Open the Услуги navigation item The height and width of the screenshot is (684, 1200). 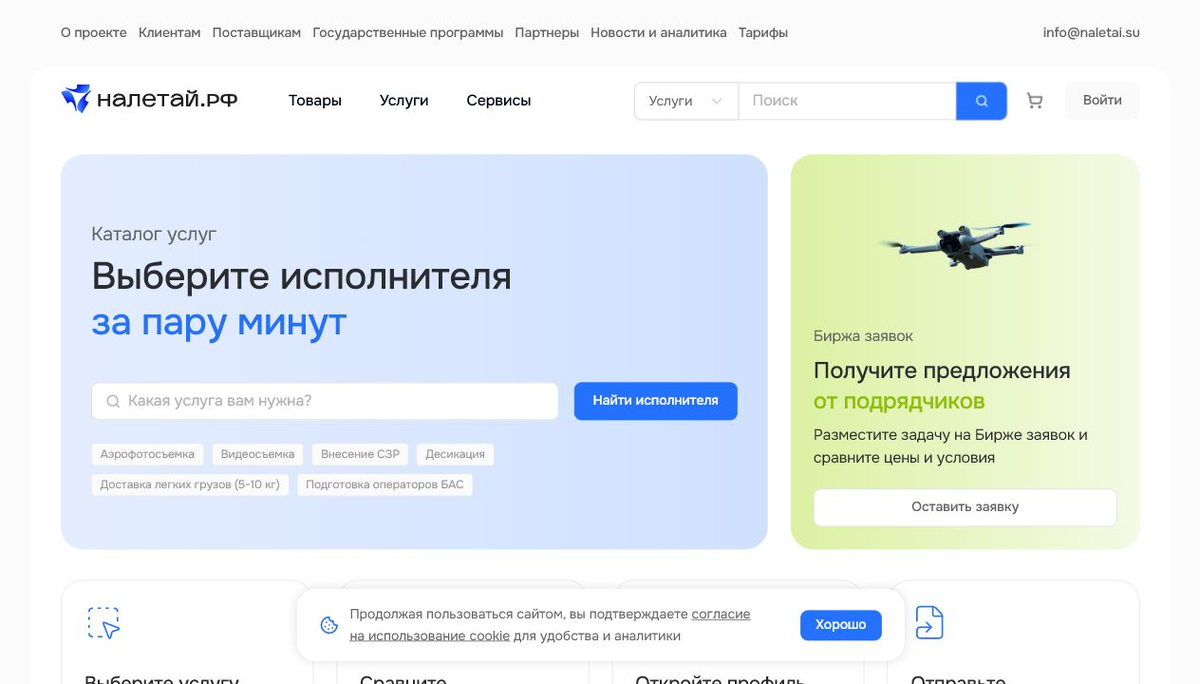tap(404, 100)
